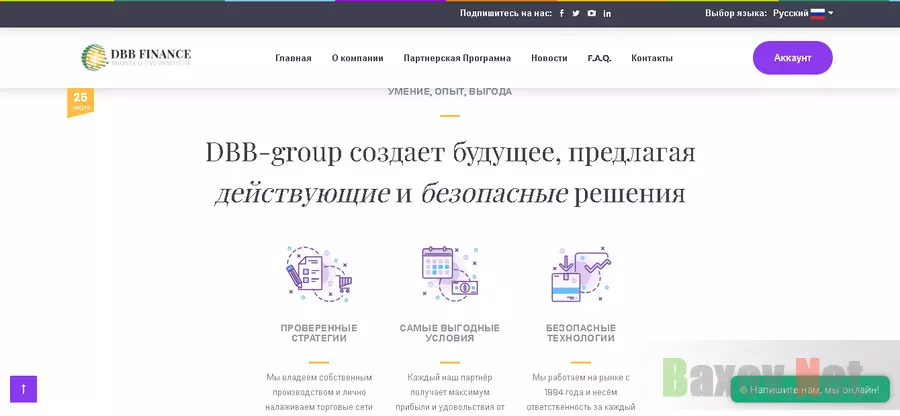
Task: Open Партнерская Программа menu item
Action: tap(457, 58)
